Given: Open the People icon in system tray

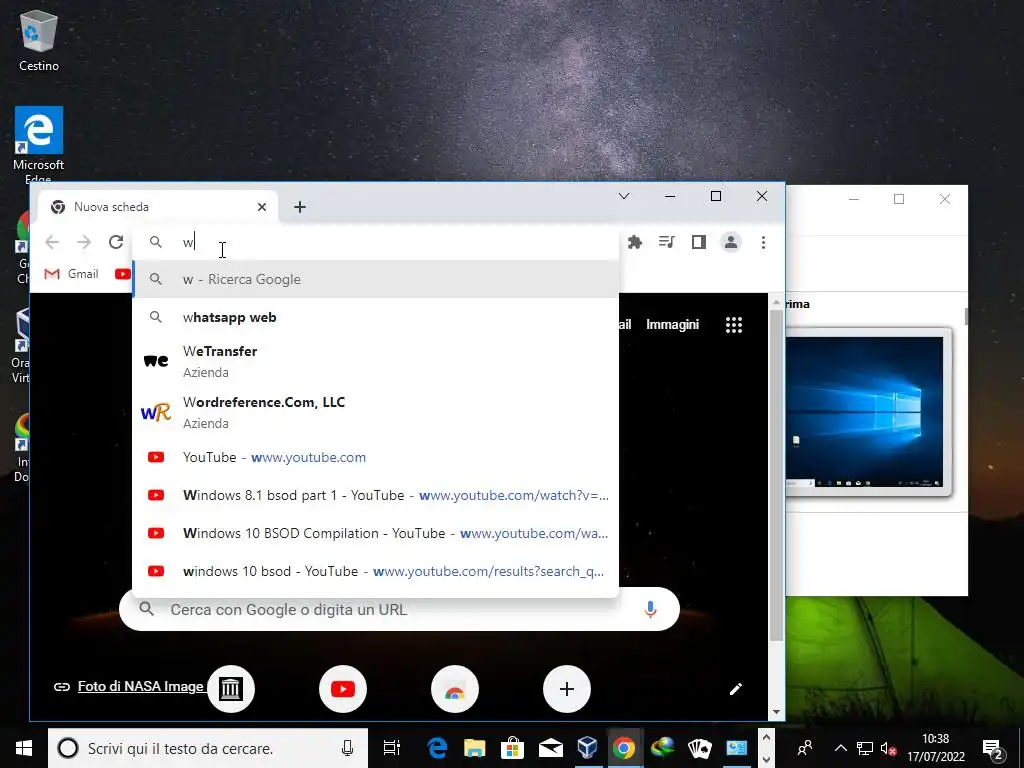Looking at the screenshot, I should tap(805, 748).
